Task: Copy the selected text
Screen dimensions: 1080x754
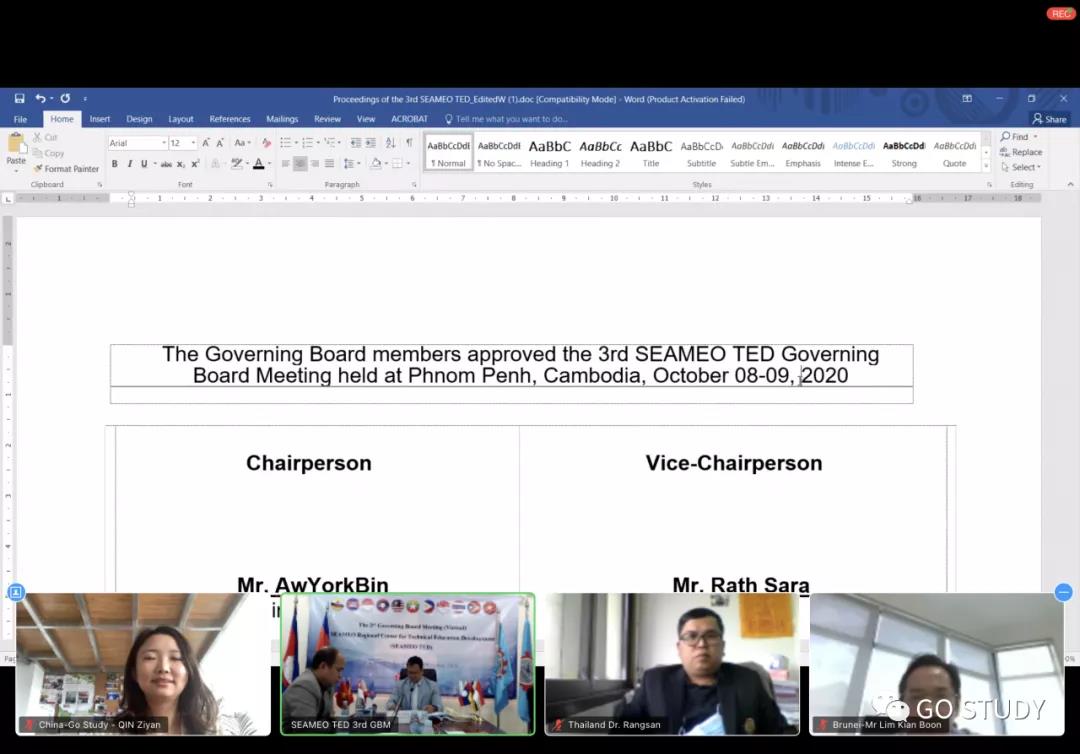Action: click(x=48, y=154)
